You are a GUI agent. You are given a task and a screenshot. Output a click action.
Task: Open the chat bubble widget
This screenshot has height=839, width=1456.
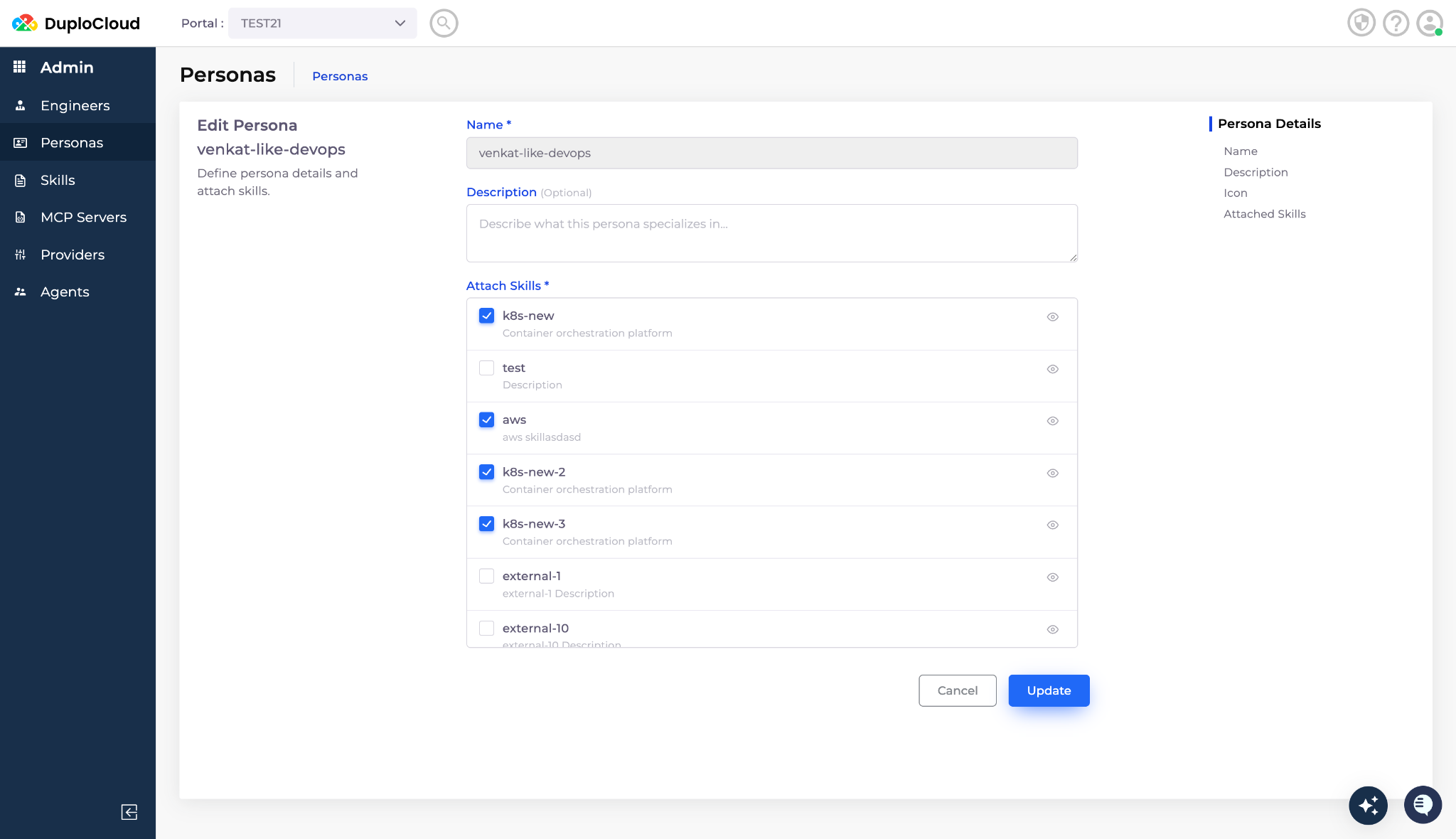click(1423, 805)
